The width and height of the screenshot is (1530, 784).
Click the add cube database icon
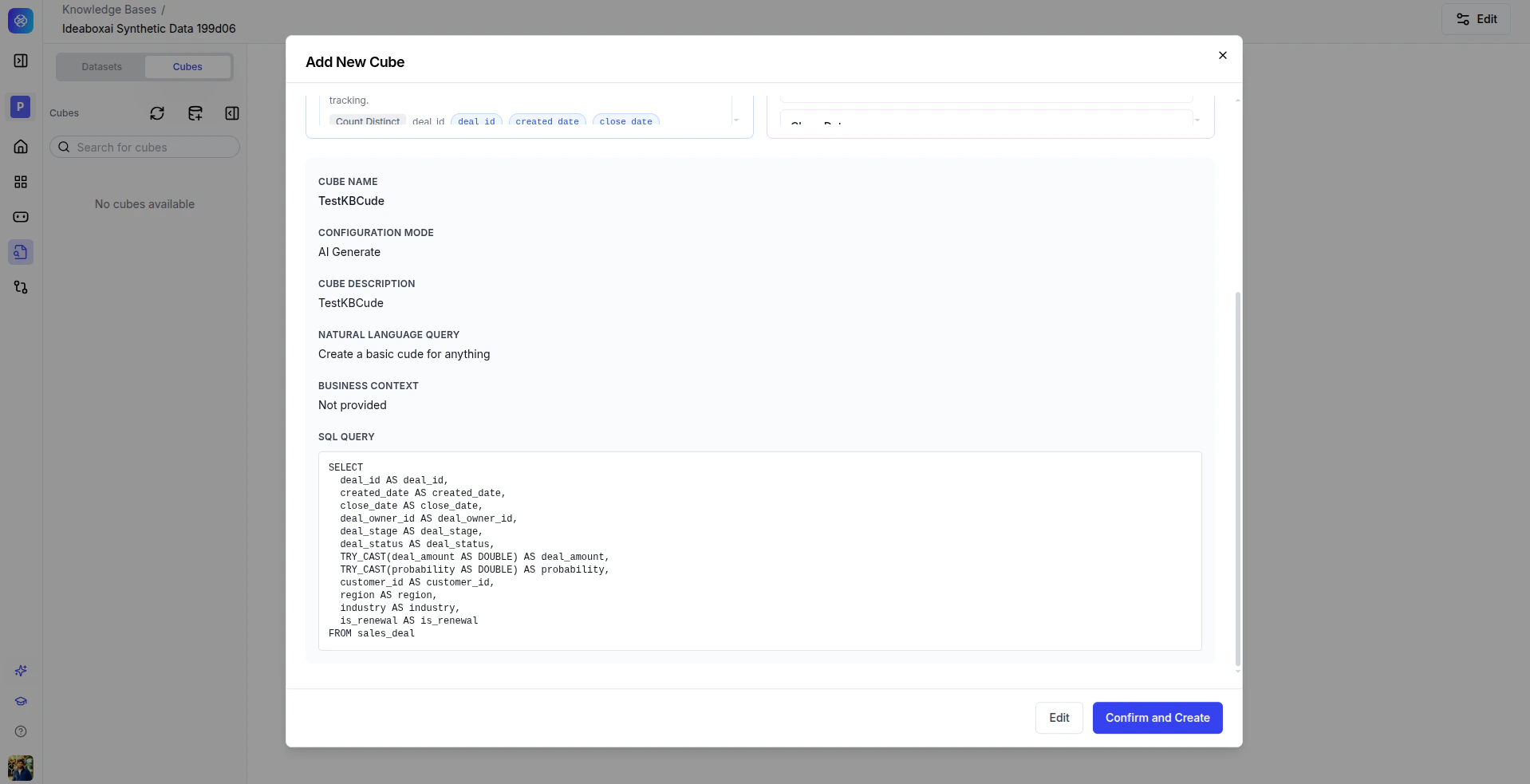coord(195,113)
